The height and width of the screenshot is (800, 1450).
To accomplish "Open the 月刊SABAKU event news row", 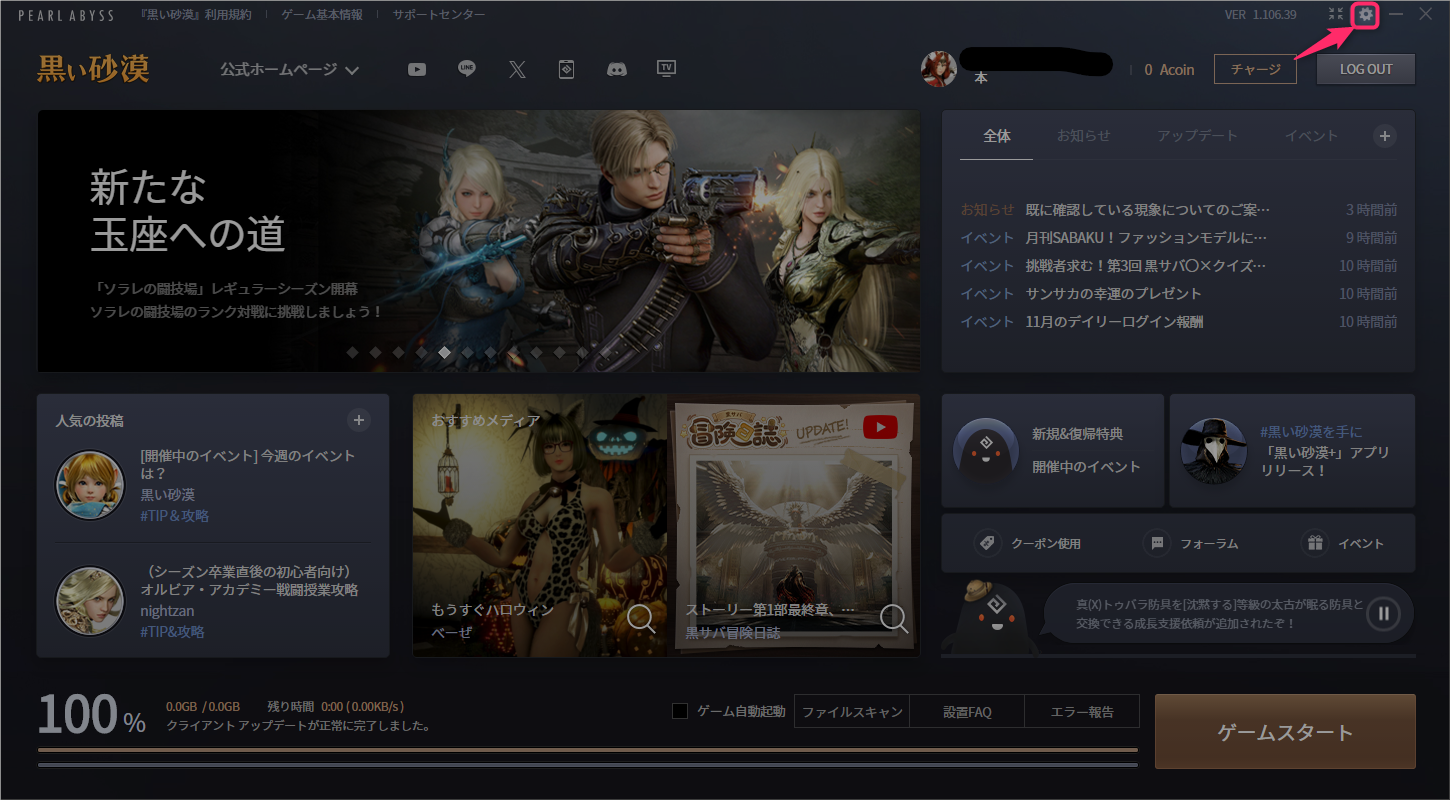I will 1178,238.
